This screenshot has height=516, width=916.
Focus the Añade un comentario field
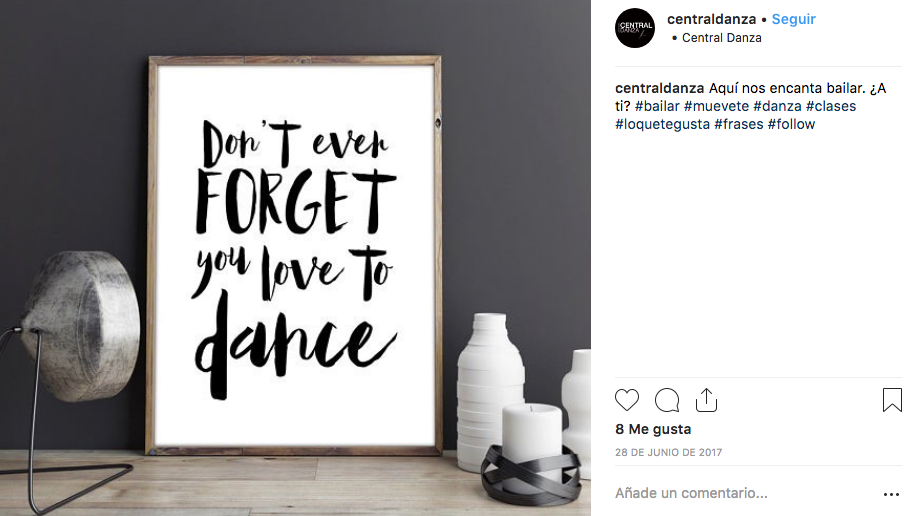click(x=742, y=493)
